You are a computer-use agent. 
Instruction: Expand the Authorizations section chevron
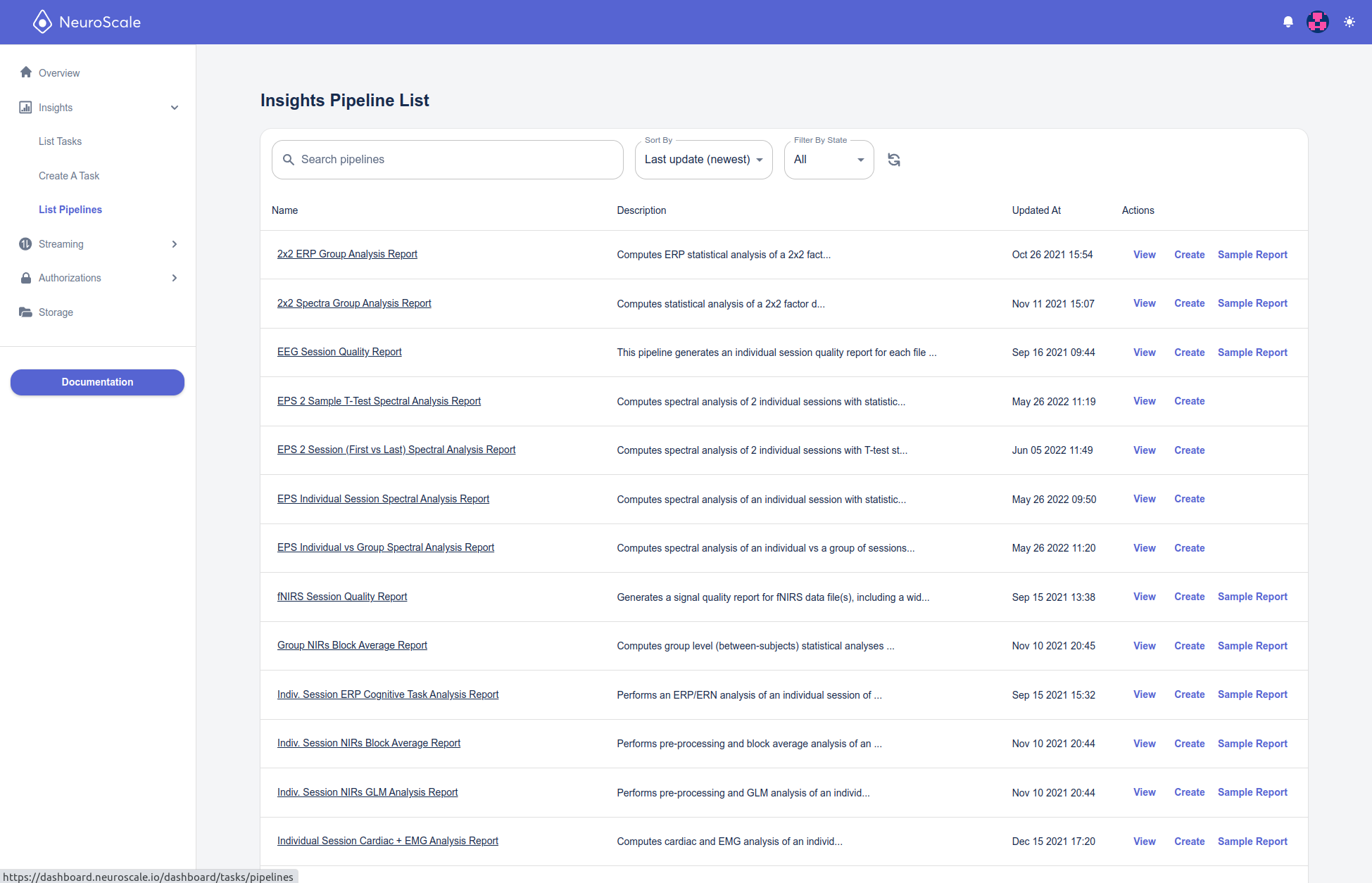click(x=175, y=278)
